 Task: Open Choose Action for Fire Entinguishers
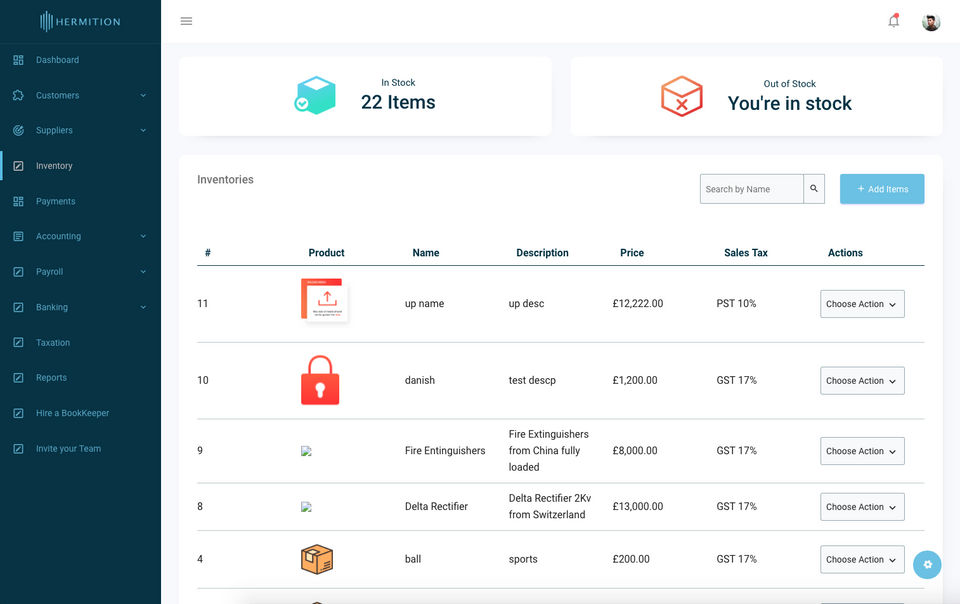862,451
